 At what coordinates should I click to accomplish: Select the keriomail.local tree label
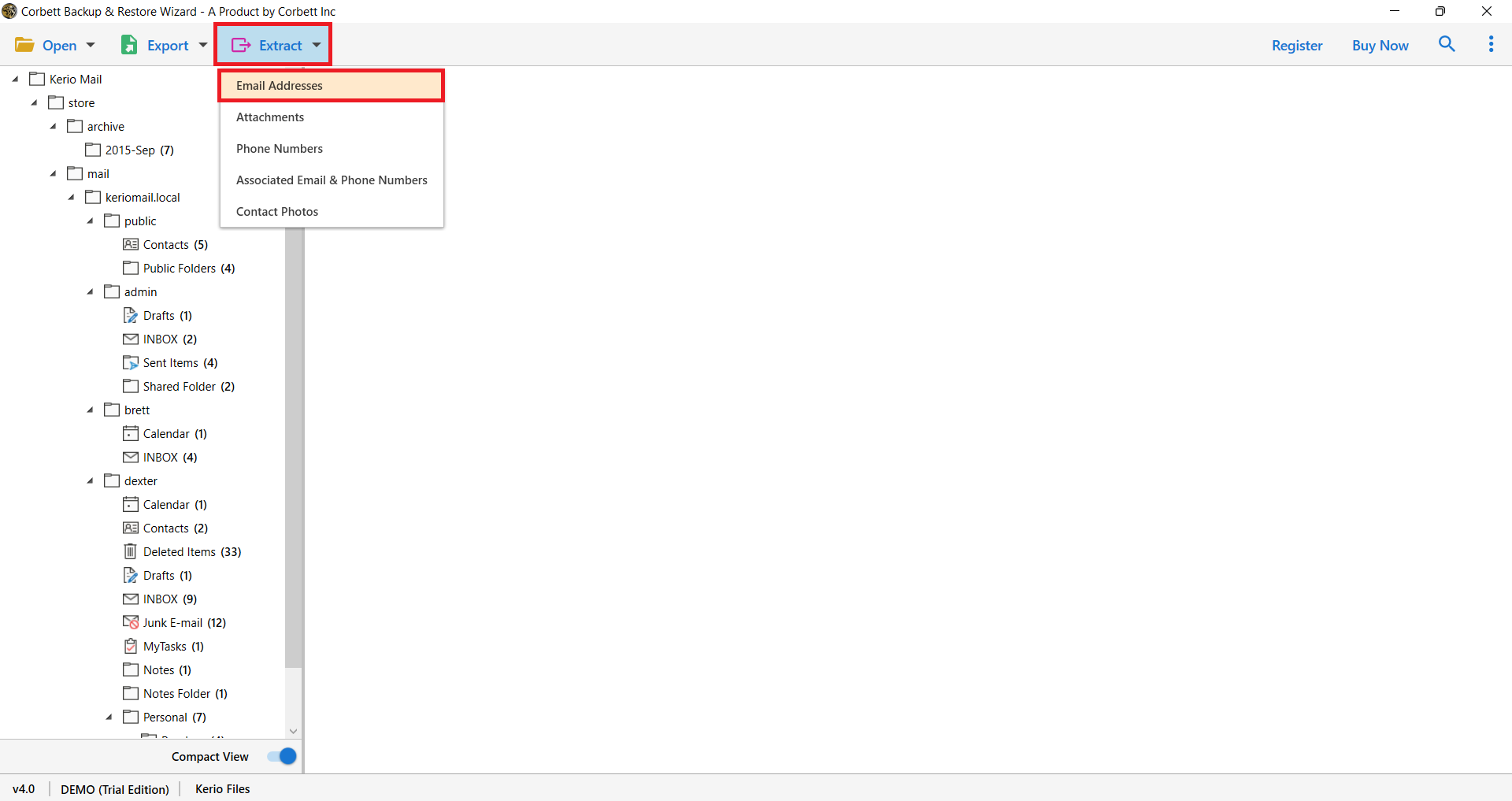click(x=143, y=197)
